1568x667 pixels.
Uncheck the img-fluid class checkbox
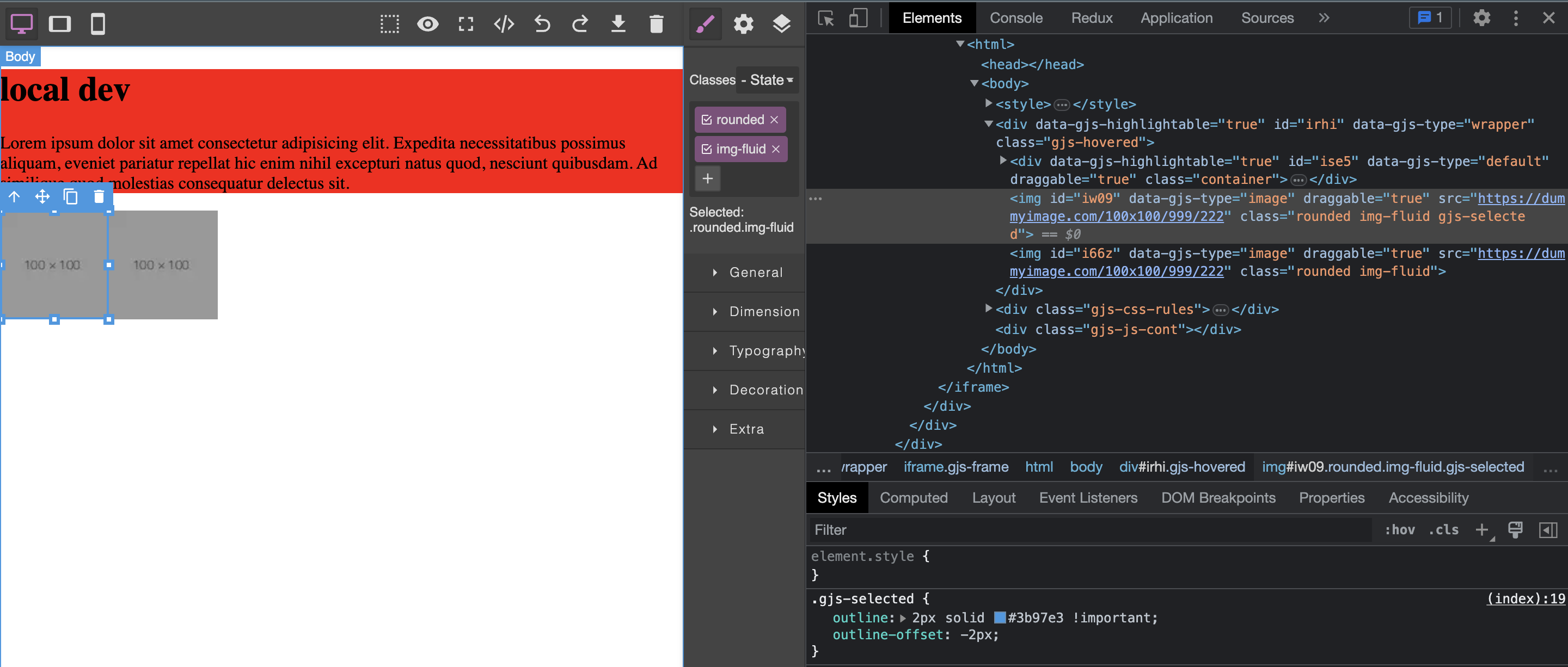tap(707, 149)
